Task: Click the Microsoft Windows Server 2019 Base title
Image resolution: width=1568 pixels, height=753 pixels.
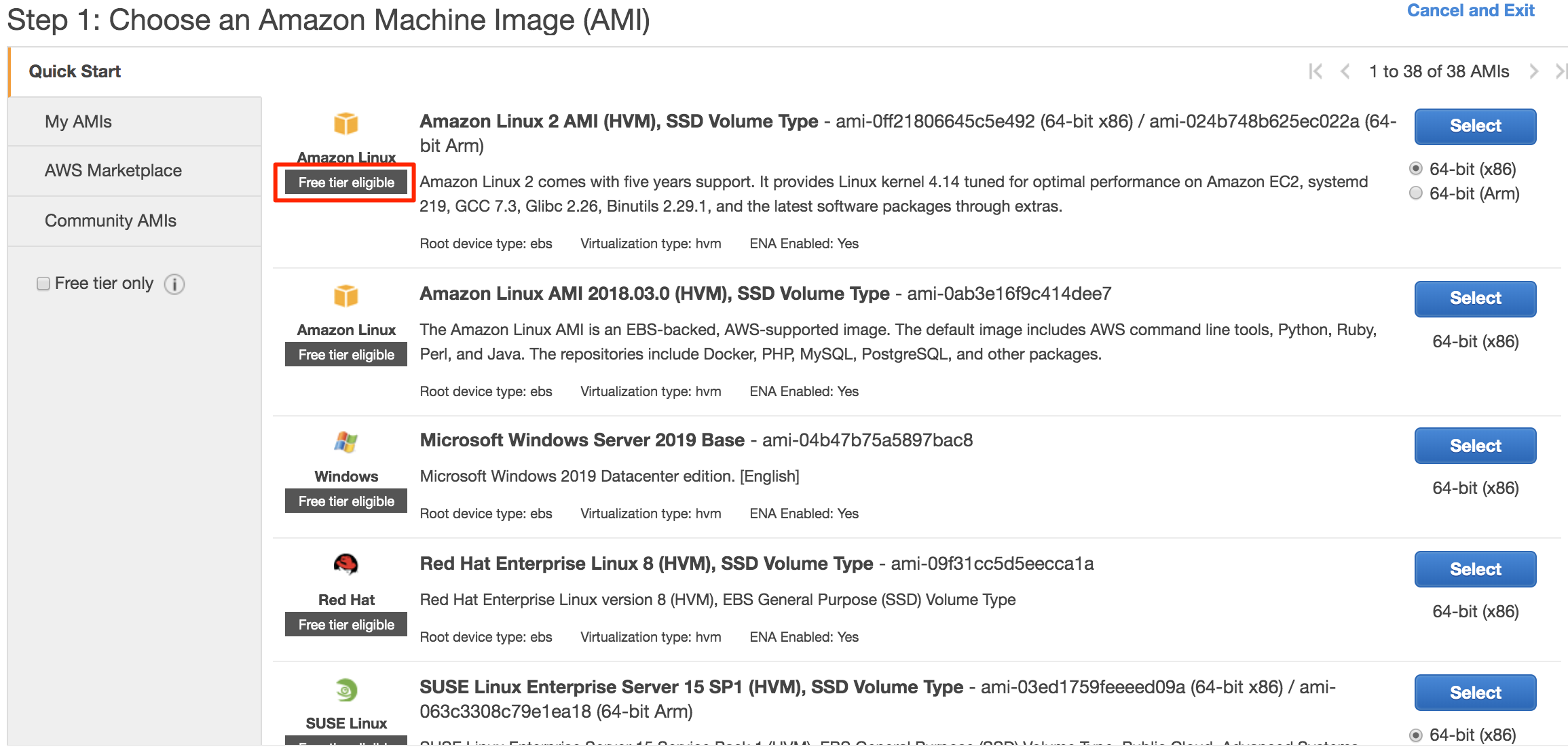Action: click(582, 440)
